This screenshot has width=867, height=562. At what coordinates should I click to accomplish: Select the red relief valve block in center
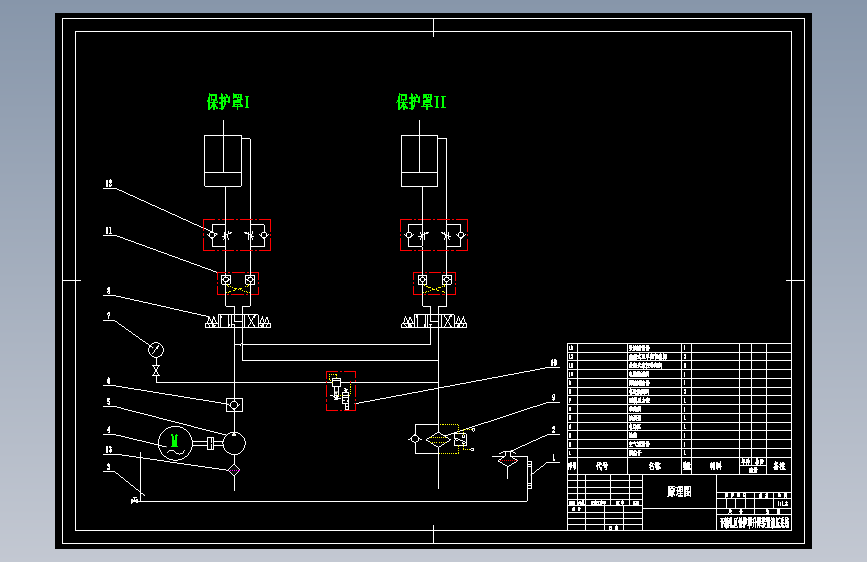[341, 391]
